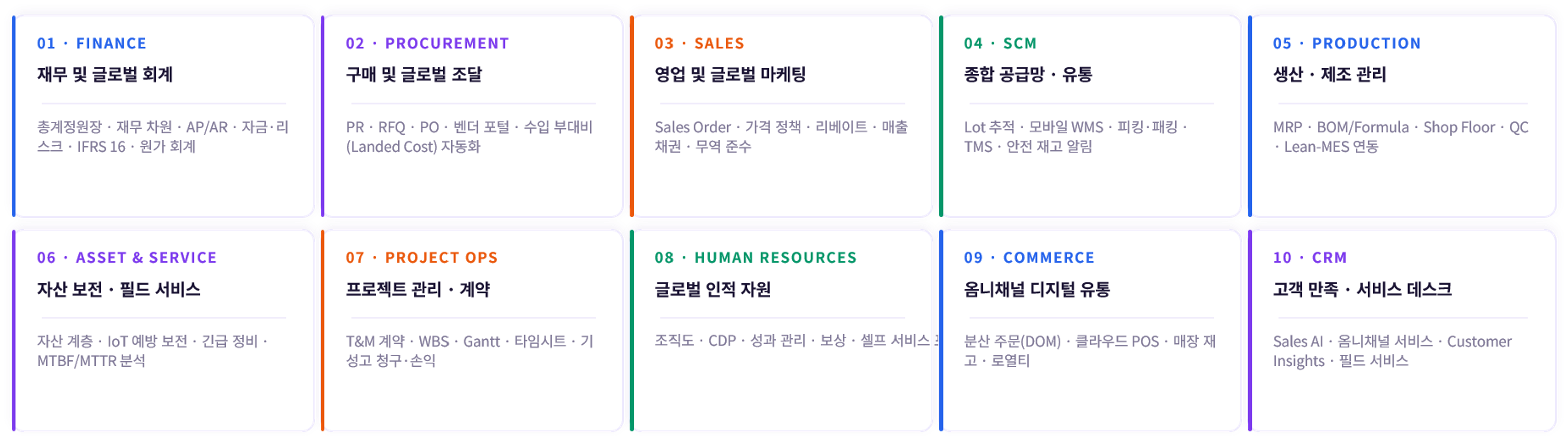Click the heading 프로젝트 관리 · 계약

click(418, 289)
